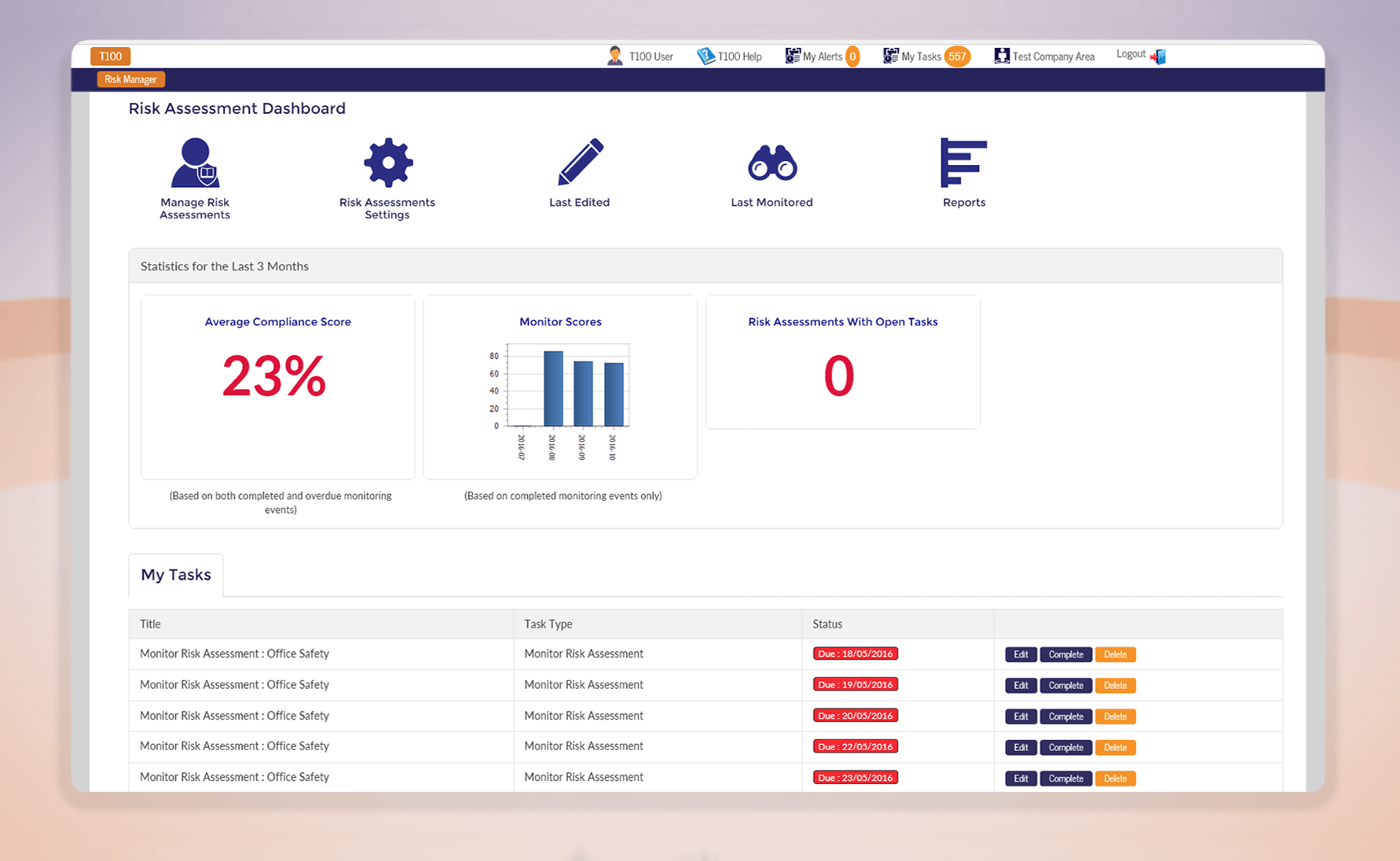Complete the task due 19/05/2016
The width and height of the screenshot is (1400, 861).
click(1065, 685)
